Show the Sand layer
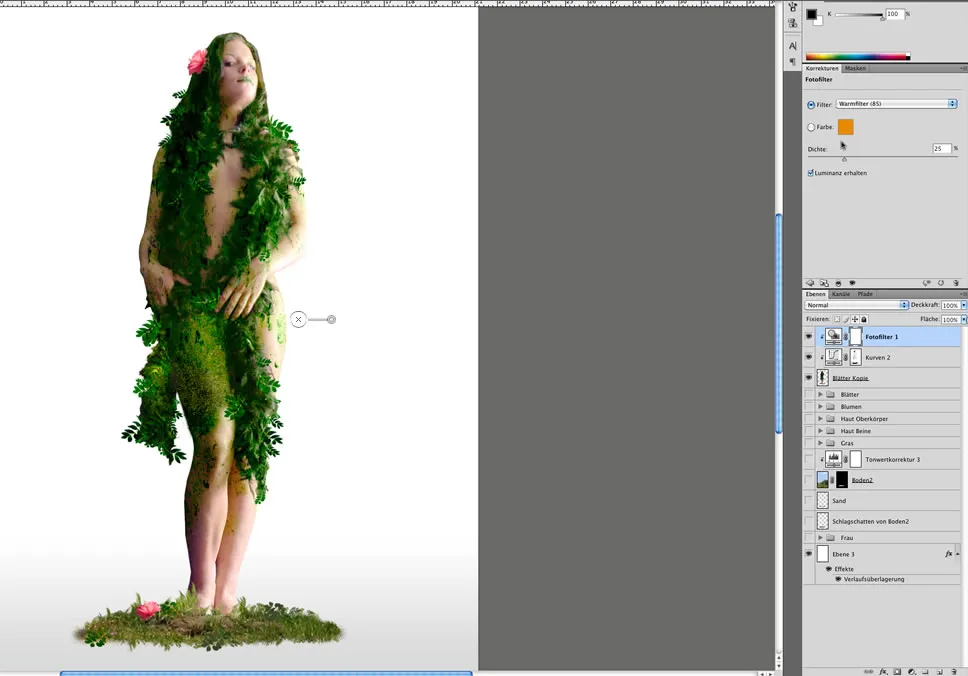The height and width of the screenshot is (676, 968). coord(809,500)
